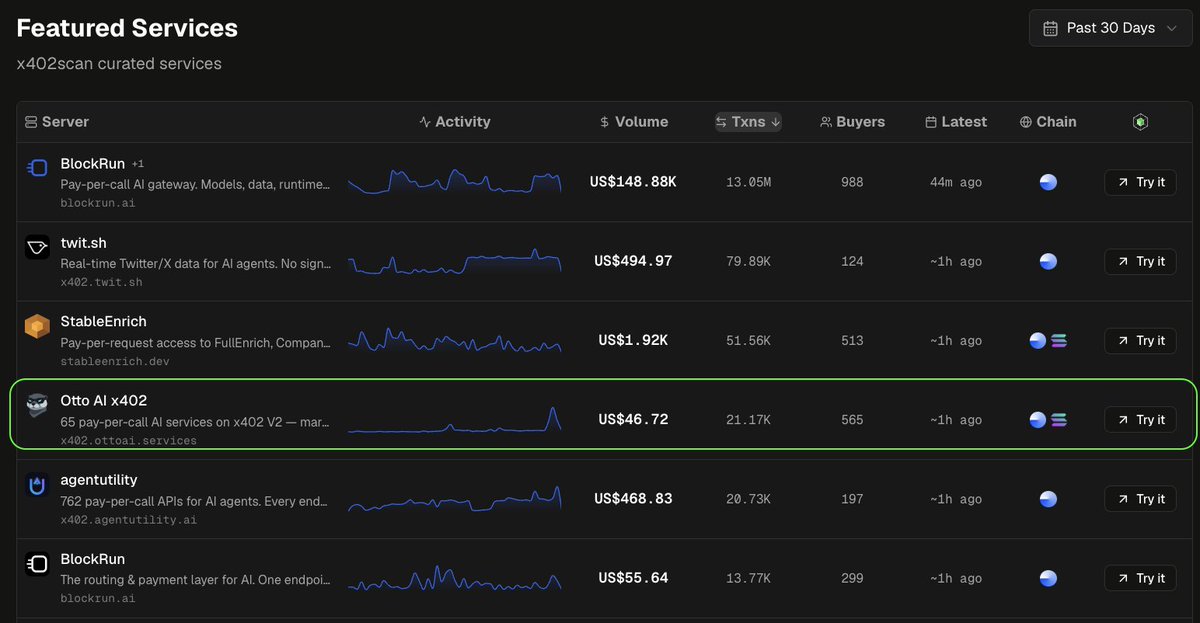Click the white BlockRun logo in last row
Viewport: 1200px width, 623px height.
(37, 565)
